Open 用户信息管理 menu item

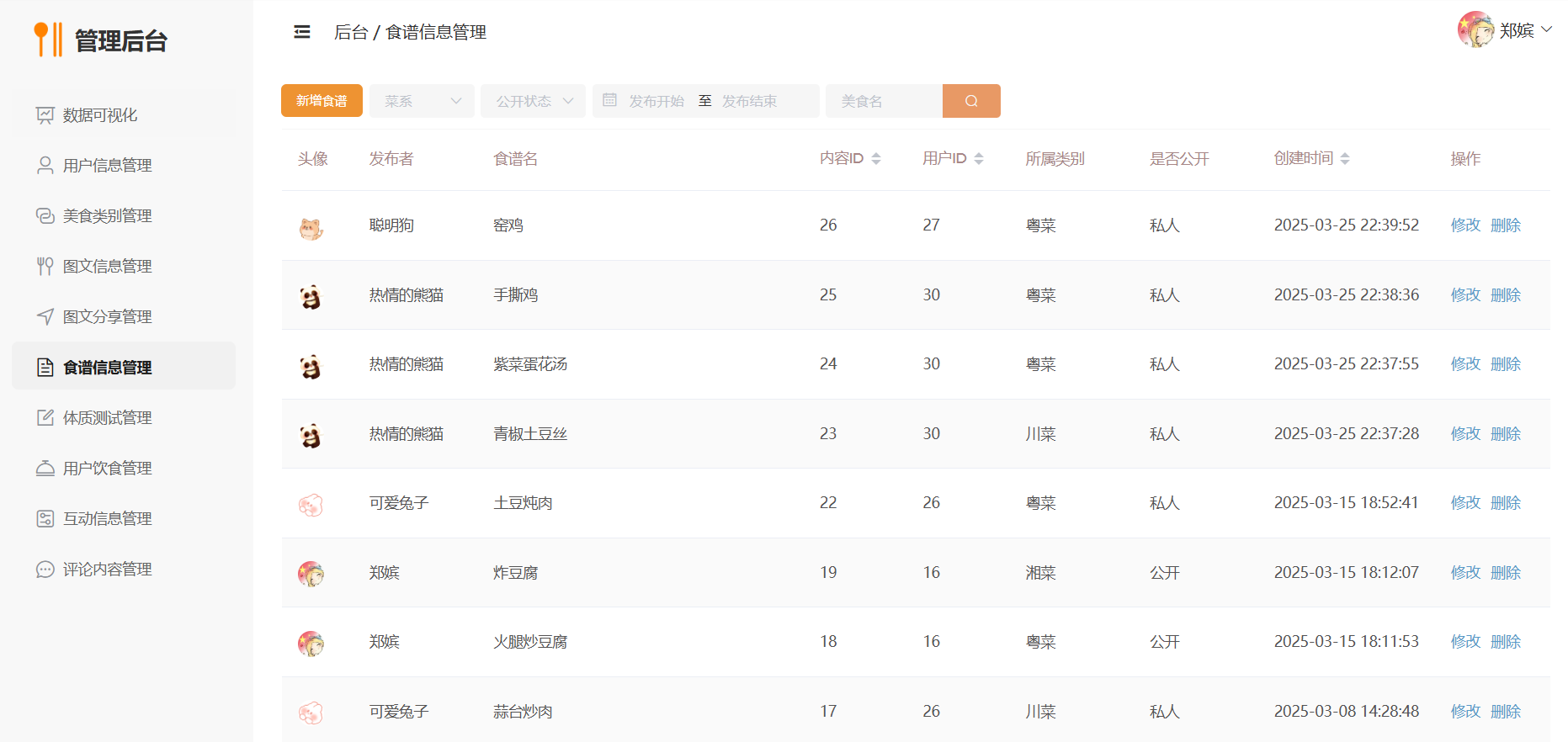tap(124, 166)
